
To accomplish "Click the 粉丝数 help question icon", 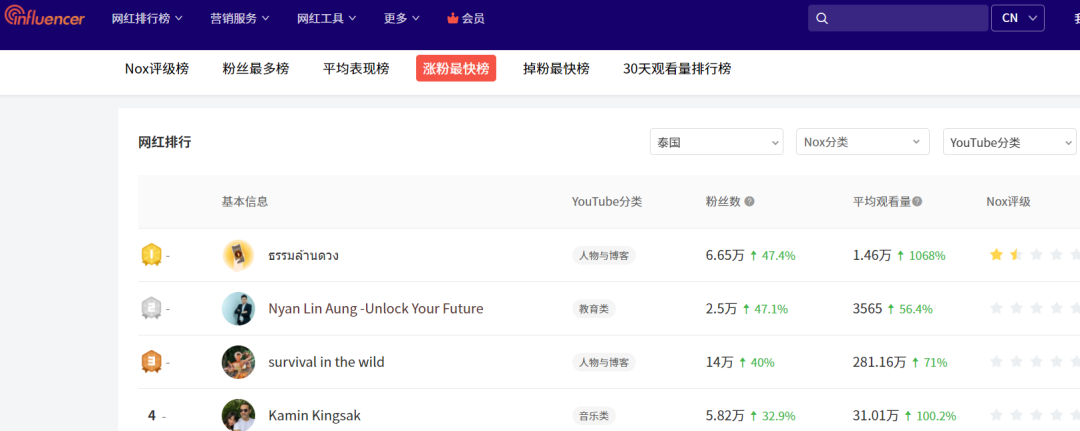I will click(x=749, y=202).
